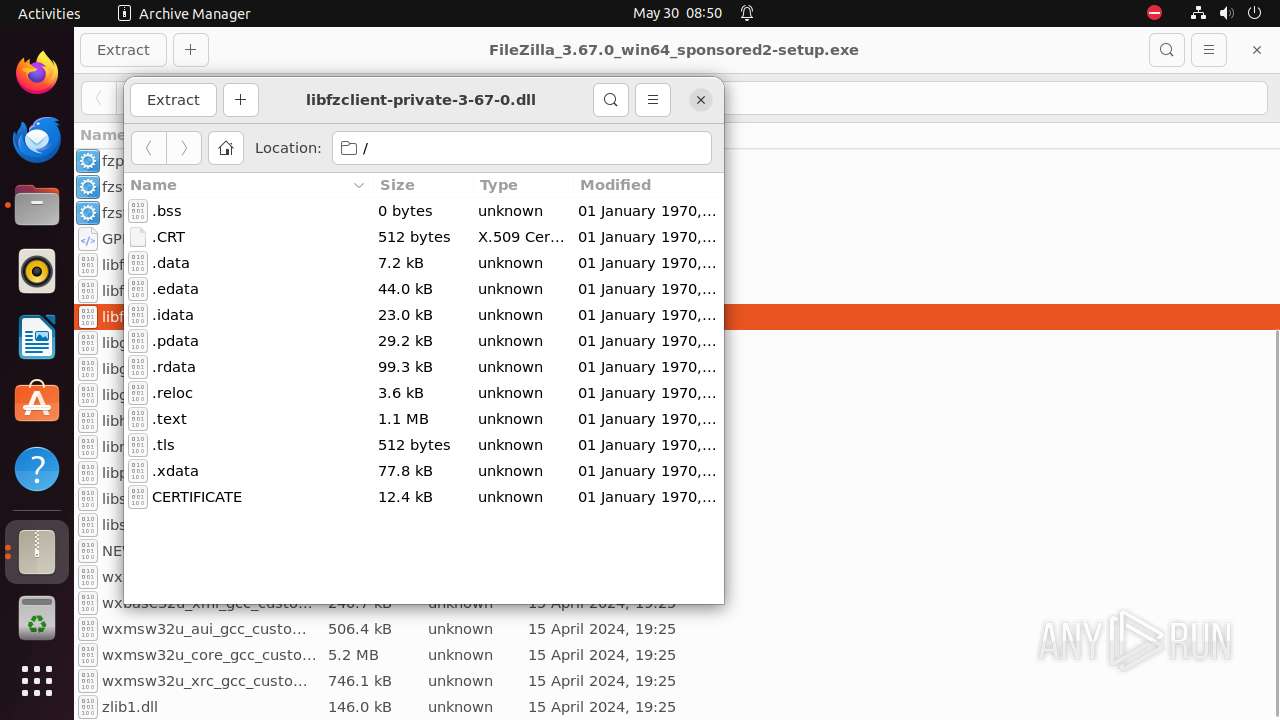
Task: Open Firefox from the dock
Action: (37, 73)
